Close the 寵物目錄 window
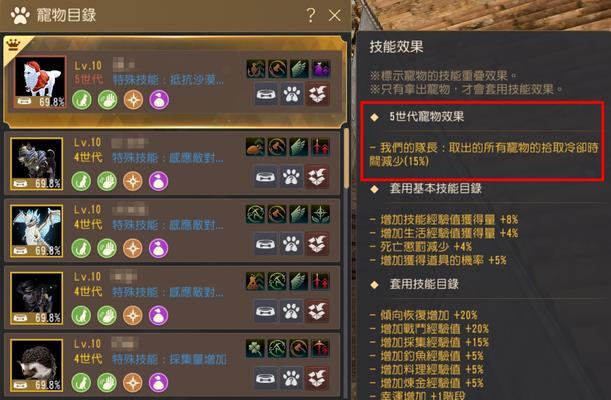 pyautogui.click(x=334, y=16)
